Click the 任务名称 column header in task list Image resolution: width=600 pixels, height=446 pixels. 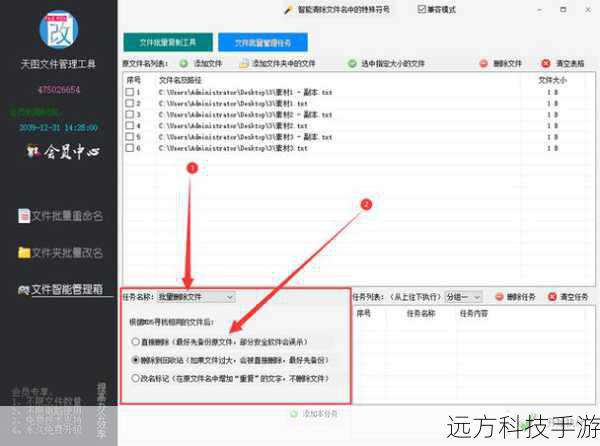point(421,314)
